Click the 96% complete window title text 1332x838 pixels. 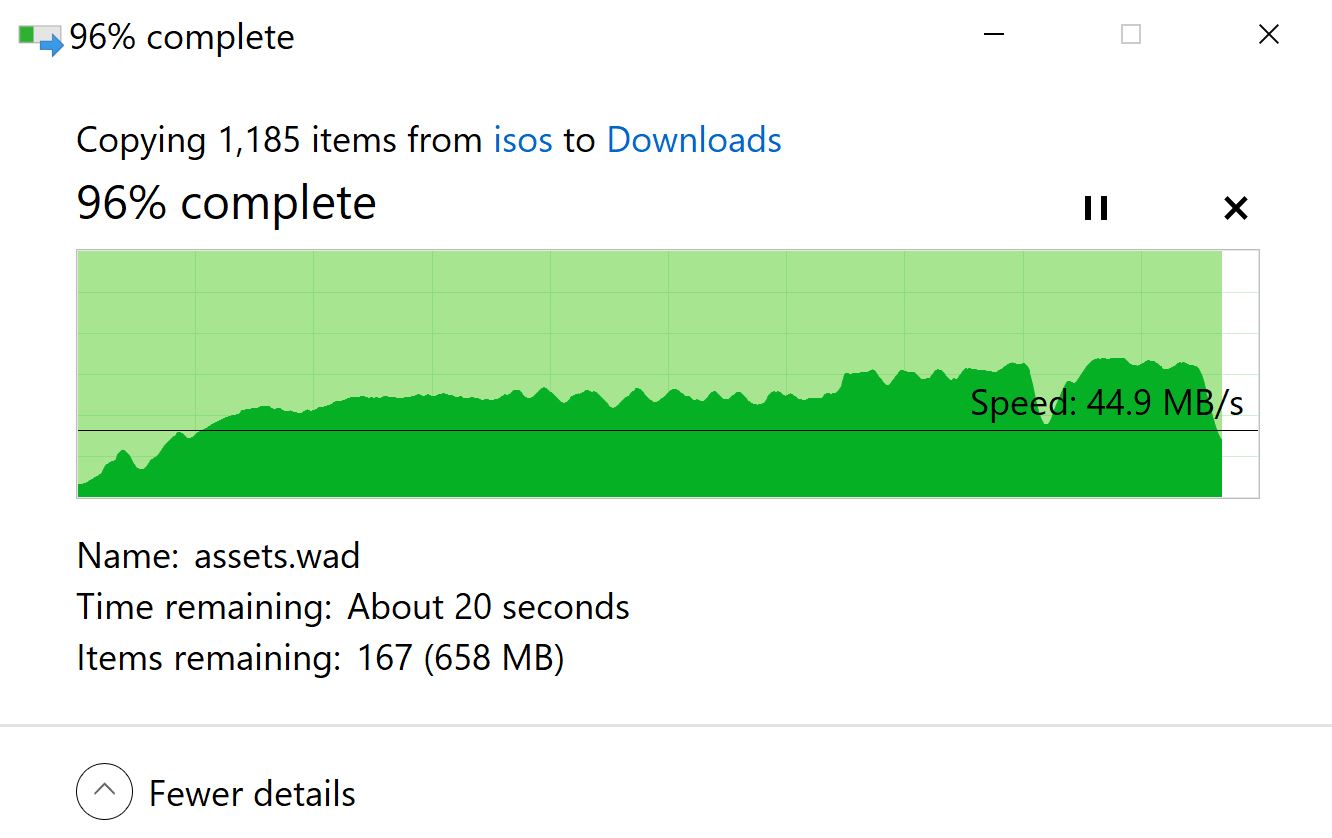(x=182, y=38)
